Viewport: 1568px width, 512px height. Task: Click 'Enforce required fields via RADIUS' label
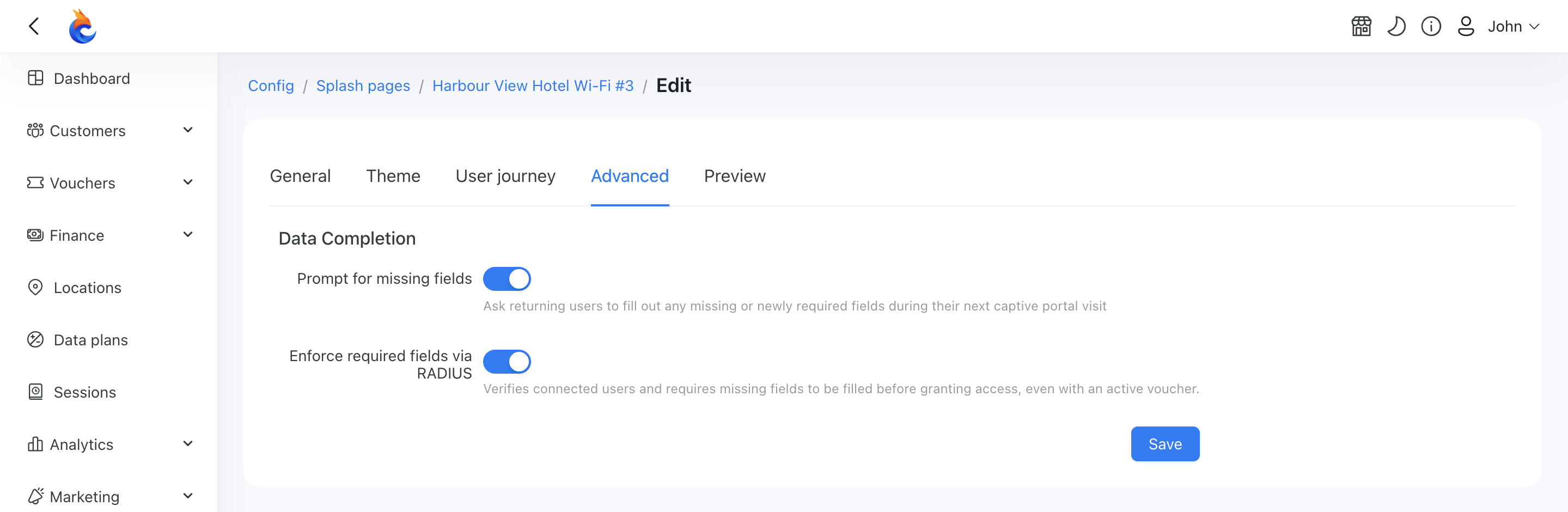pos(381,364)
